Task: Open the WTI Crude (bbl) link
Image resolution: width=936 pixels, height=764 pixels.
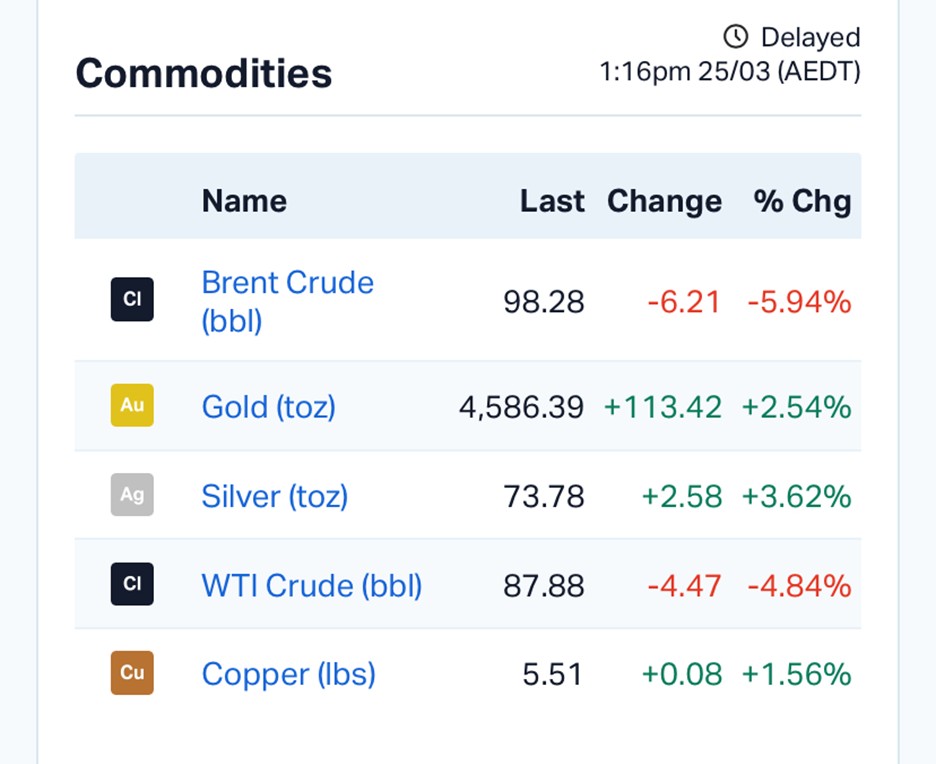Action: (x=311, y=585)
